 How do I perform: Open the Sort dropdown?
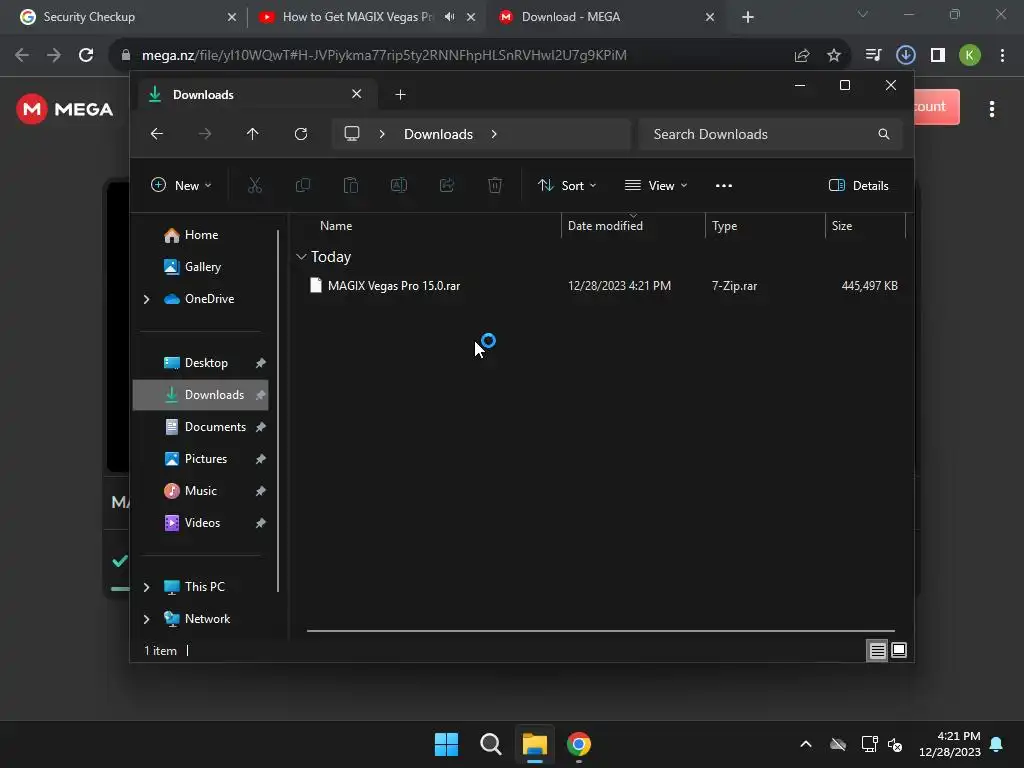coord(566,185)
